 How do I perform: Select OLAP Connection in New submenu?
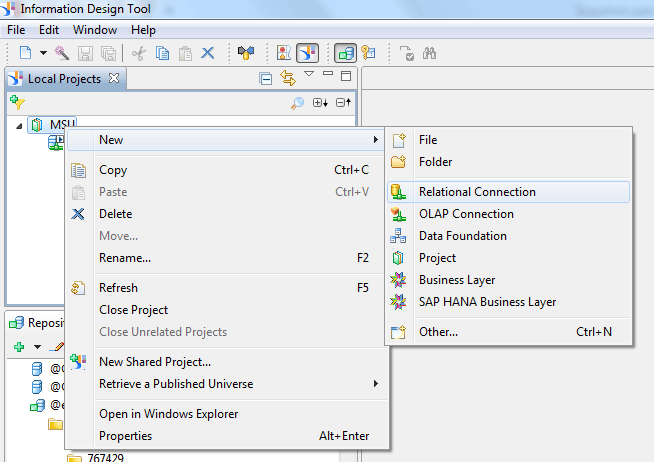coord(508,214)
